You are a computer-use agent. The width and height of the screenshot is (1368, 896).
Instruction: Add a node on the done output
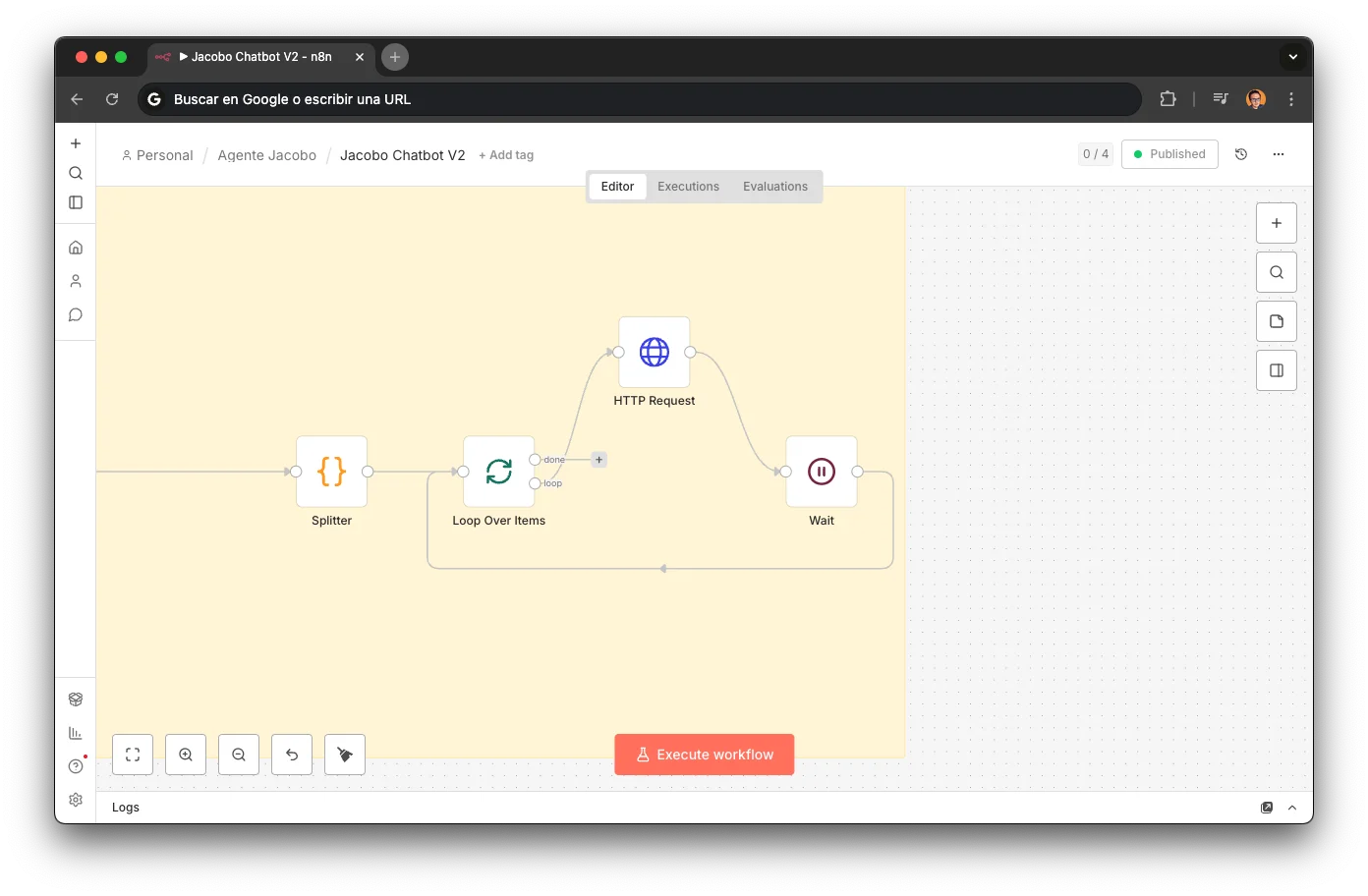tap(598, 459)
